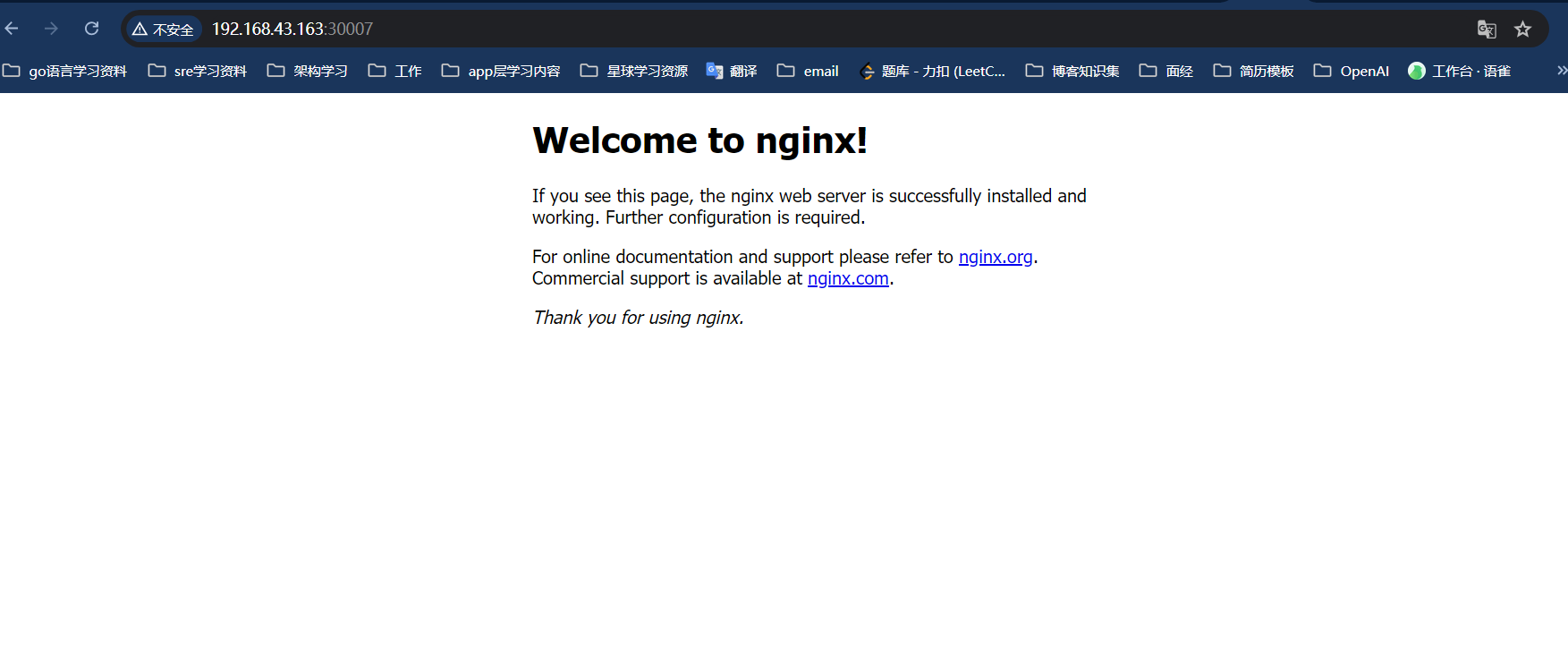Image resolution: width=1568 pixels, height=655 pixels.
Task: Show more bookmarks with the overflow chevron
Action: (x=1561, y=71)
